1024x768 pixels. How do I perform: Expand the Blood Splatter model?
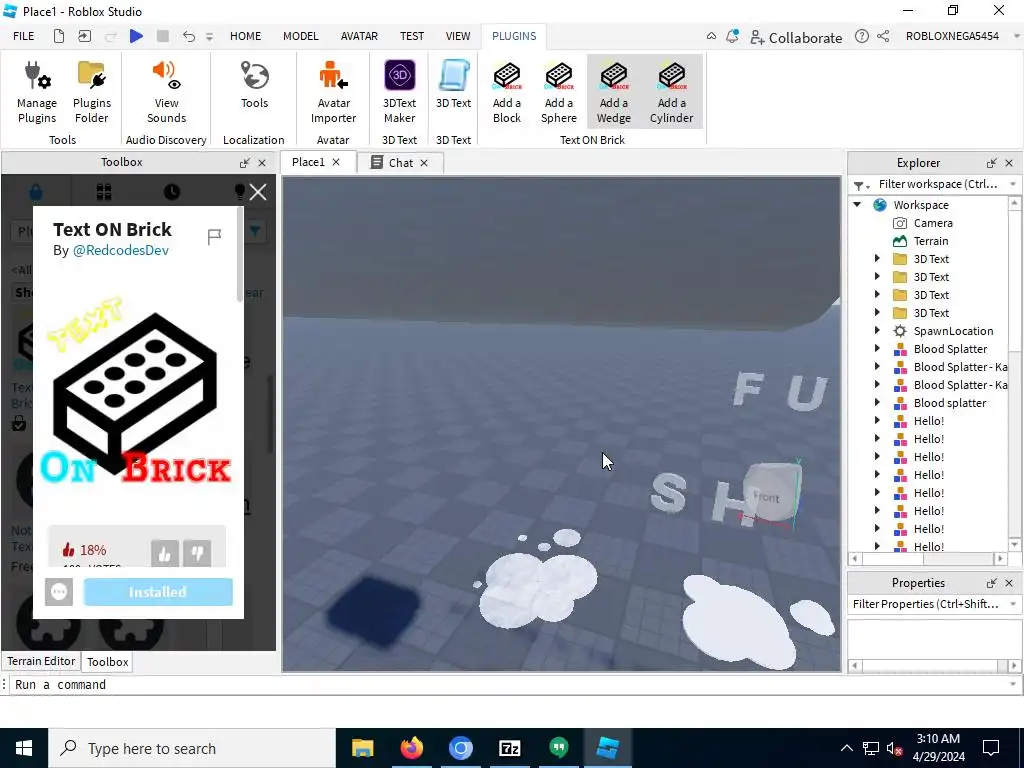click(877, 349)
